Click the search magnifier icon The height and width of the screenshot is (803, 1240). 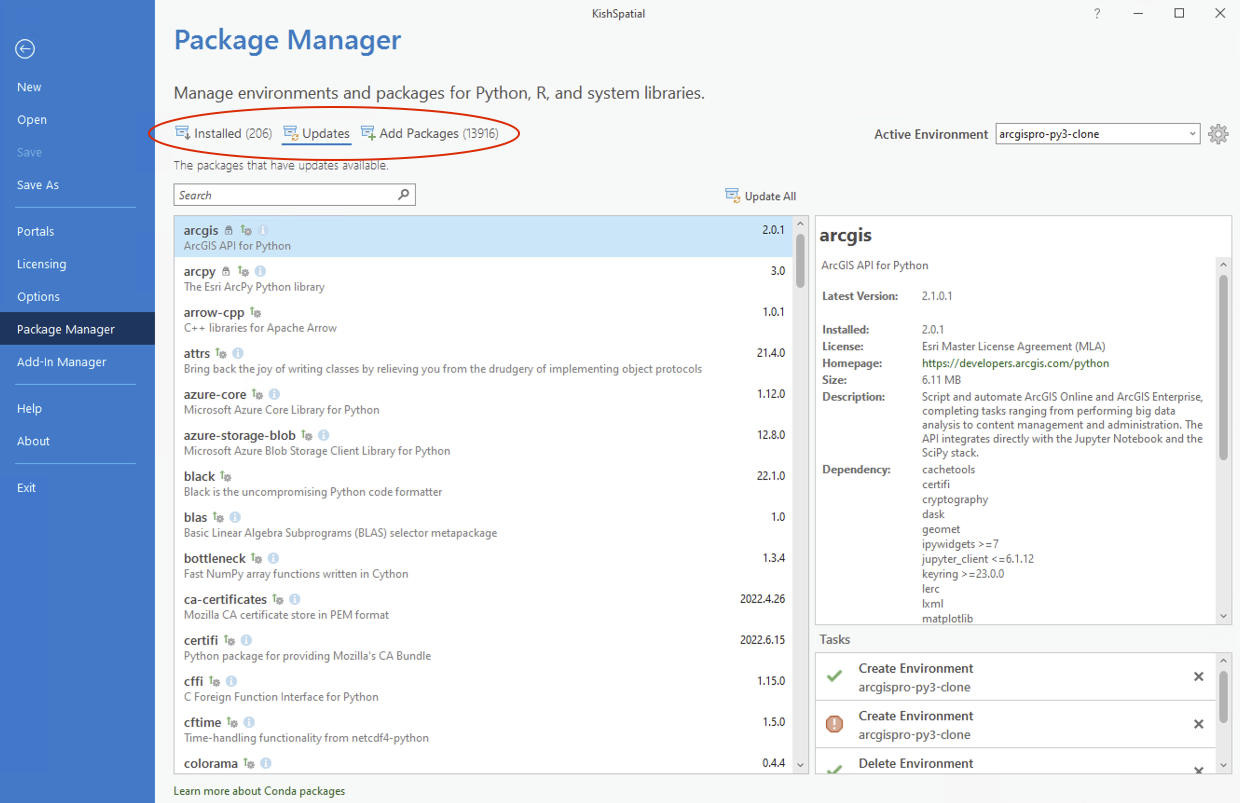click(x=403, y=195)
